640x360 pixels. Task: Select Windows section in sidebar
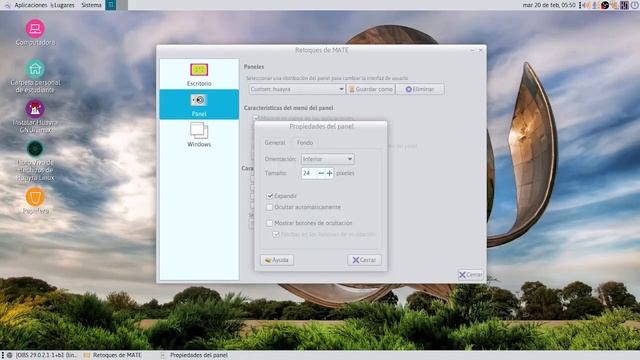coord(199,135)
